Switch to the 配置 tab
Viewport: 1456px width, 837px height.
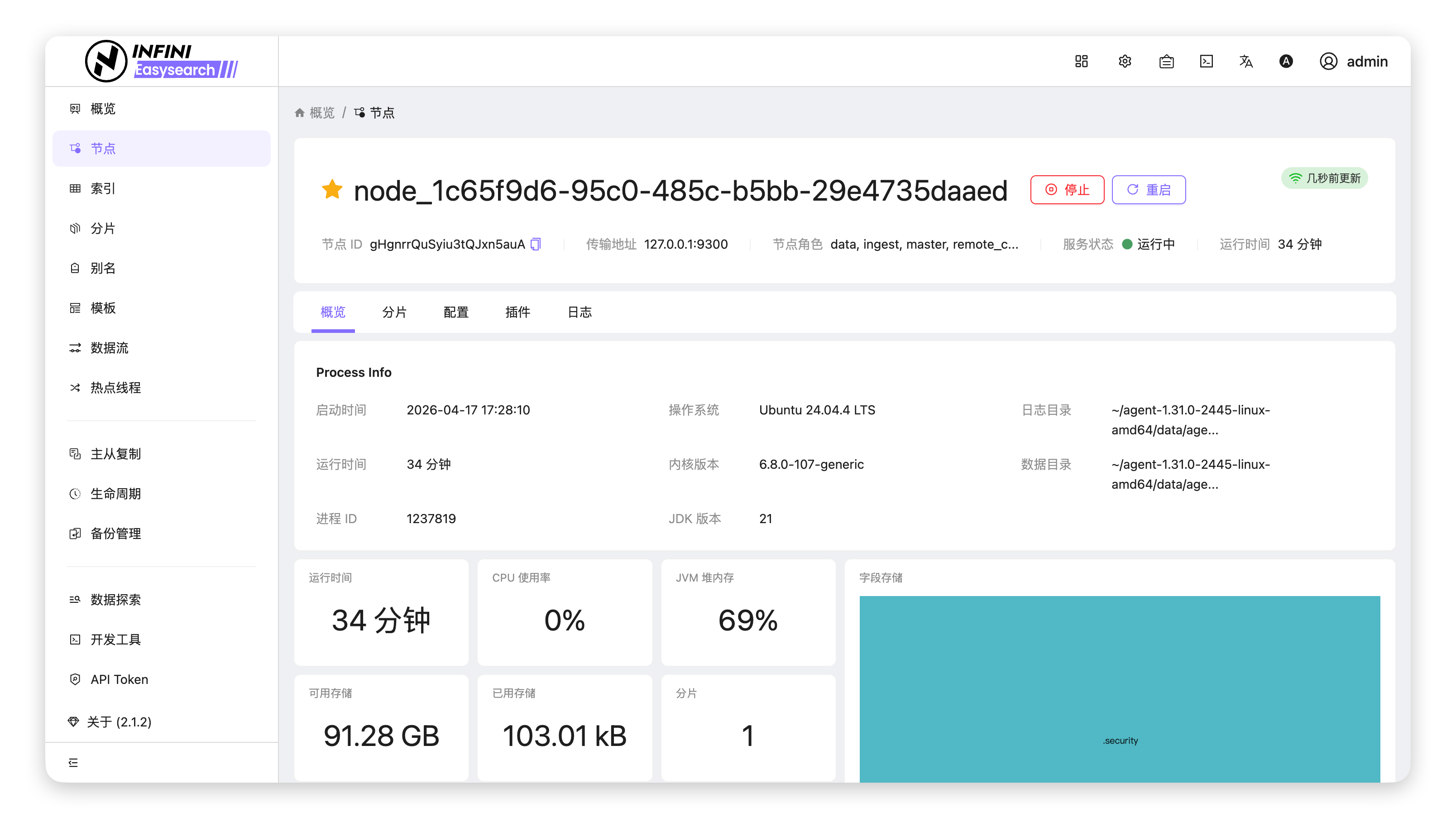(455, 312)
